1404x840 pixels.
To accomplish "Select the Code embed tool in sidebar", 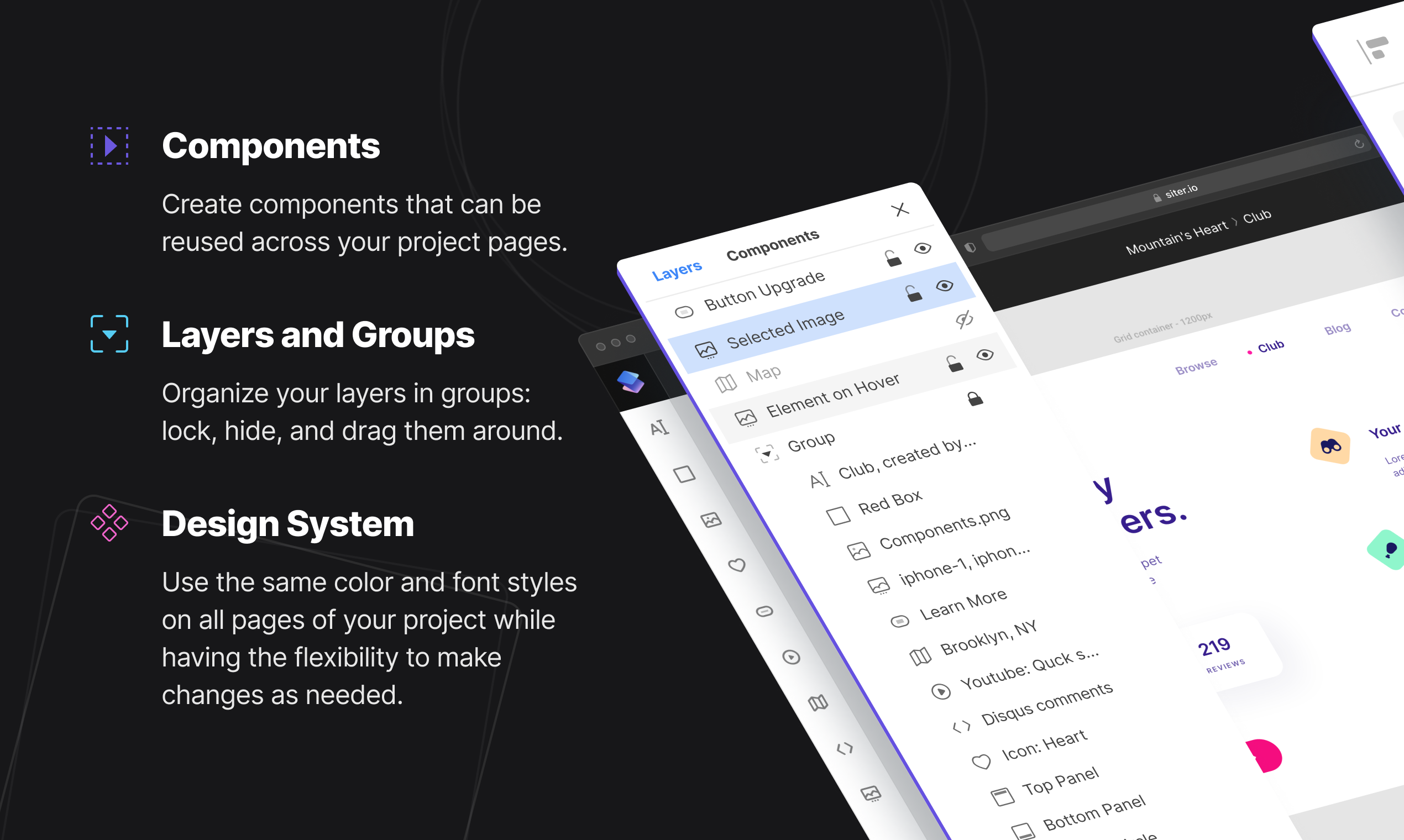I will point(844,749).
